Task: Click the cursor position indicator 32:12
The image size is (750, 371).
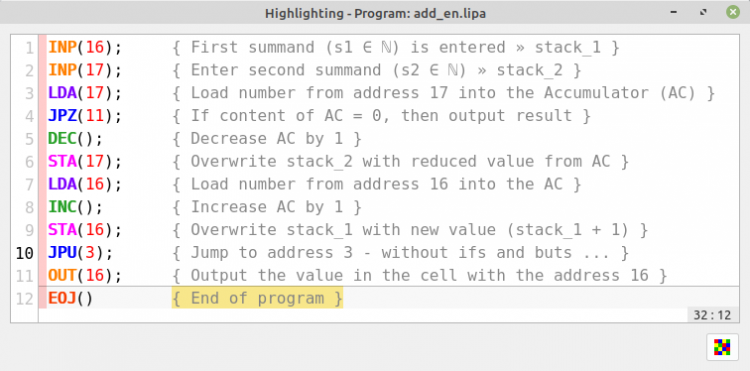Action: (713, 315)
